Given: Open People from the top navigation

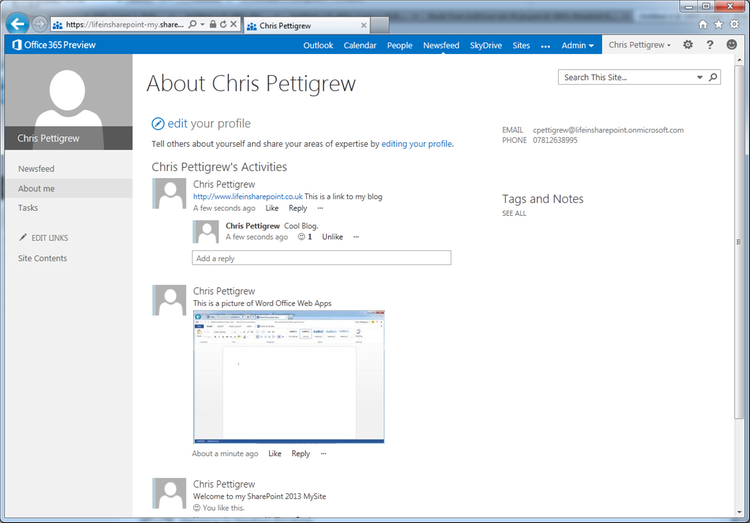Looking at the screenshot, I should (x=399, y=45).
